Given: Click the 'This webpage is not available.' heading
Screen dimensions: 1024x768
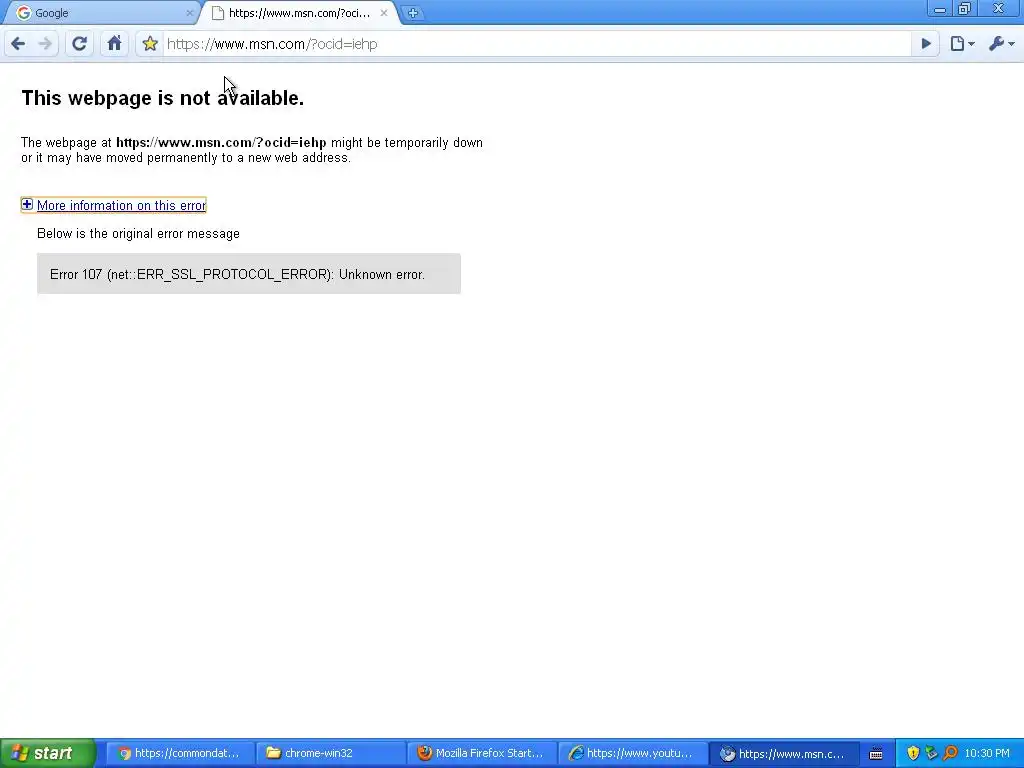Looking at the screenshot, I should click(163, 98).
